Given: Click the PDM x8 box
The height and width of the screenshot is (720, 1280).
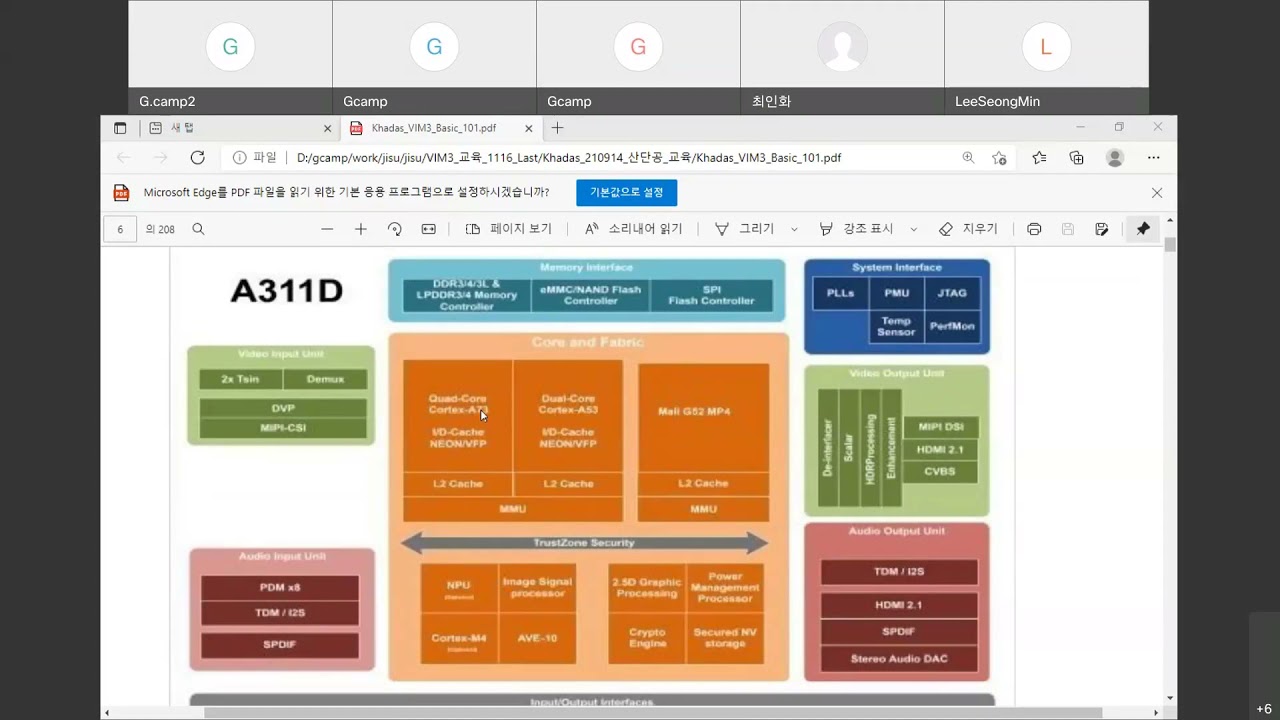Looking at the screenshot, I should click(280, 587).
